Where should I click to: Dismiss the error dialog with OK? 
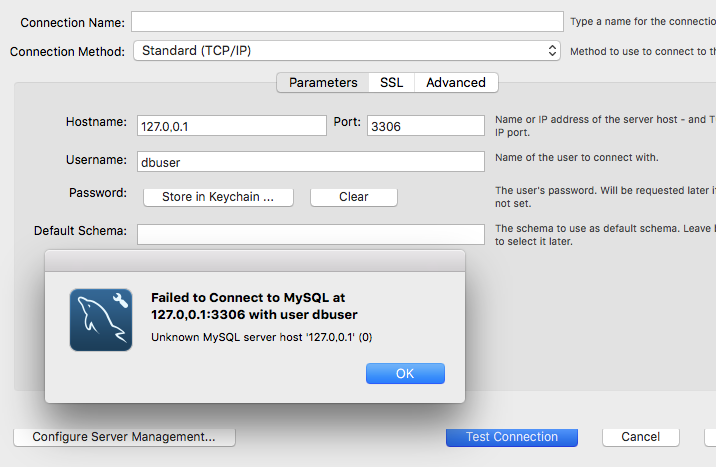tap(405, 374)
